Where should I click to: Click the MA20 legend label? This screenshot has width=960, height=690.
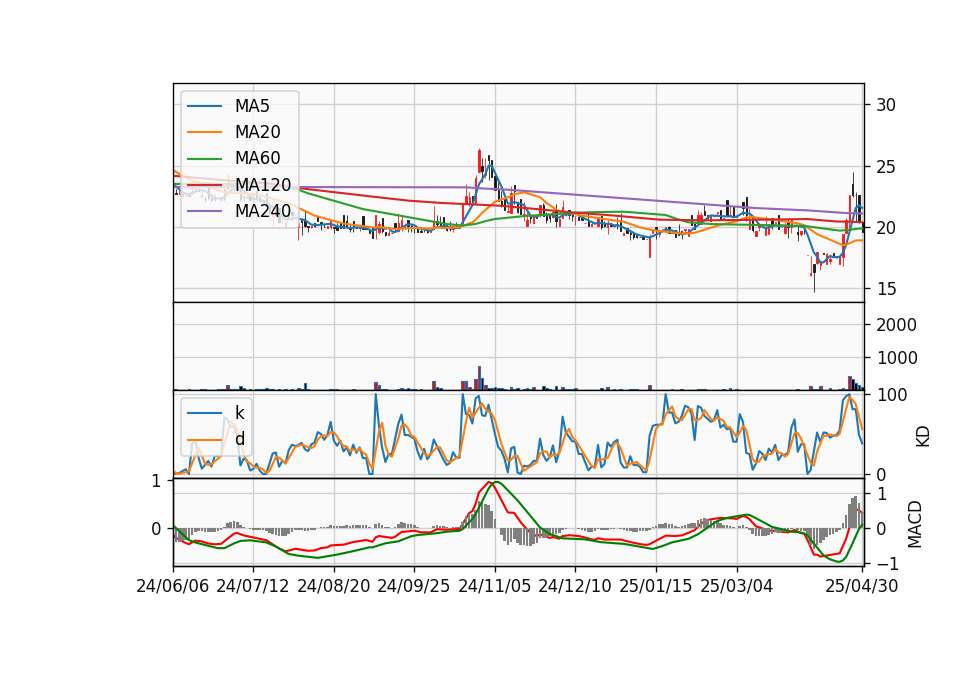coord(257,132)
